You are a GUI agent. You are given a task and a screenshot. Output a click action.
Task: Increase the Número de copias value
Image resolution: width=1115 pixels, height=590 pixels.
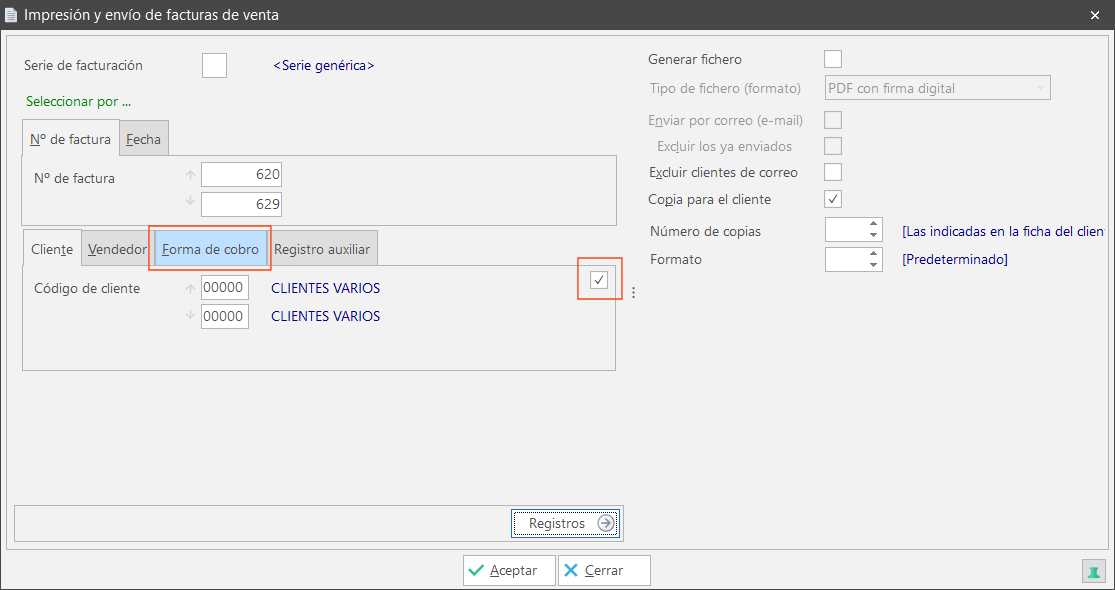[x=873, y=225]
